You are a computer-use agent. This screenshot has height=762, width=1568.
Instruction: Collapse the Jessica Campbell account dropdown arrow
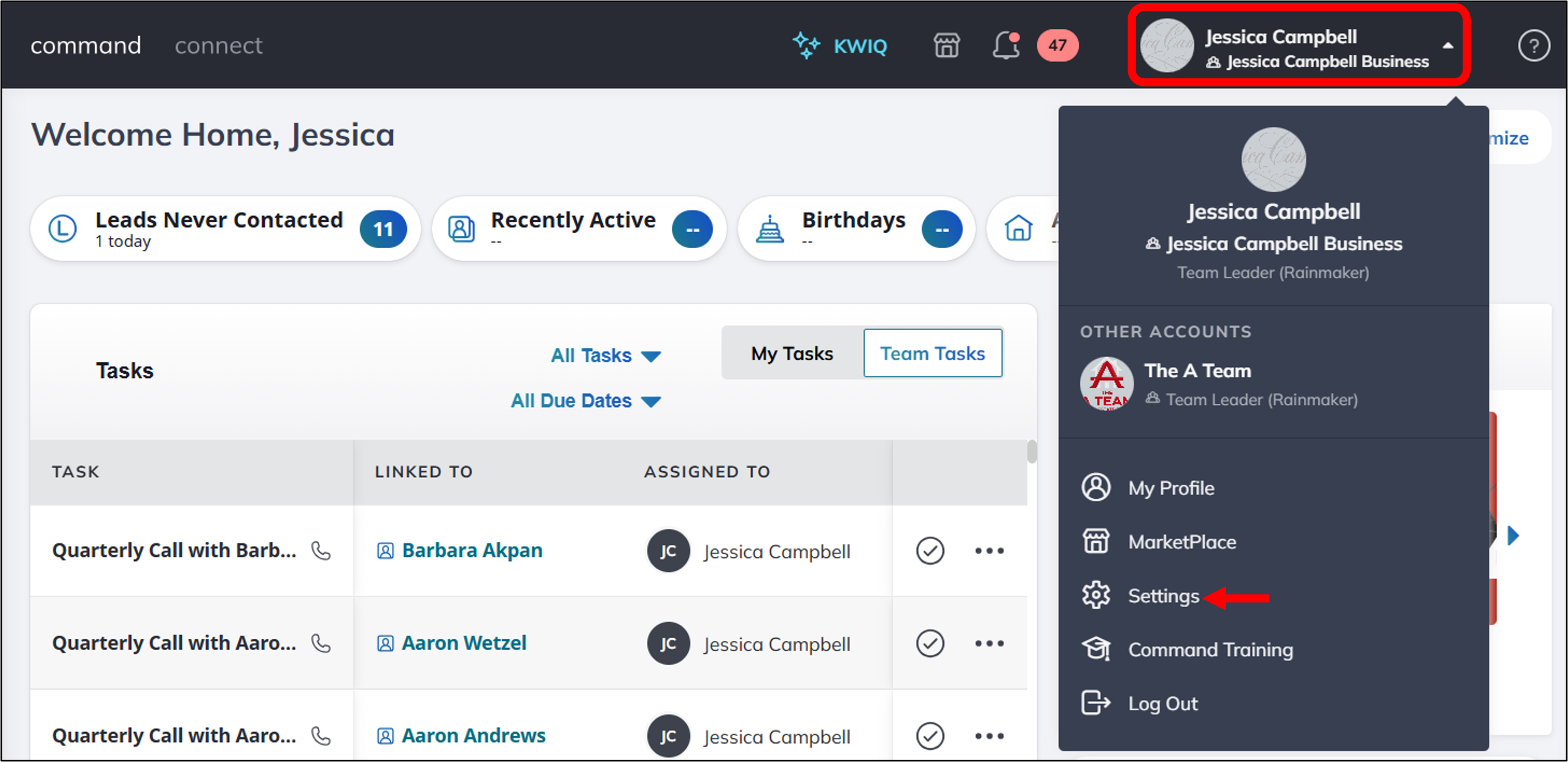point(1448,46)
